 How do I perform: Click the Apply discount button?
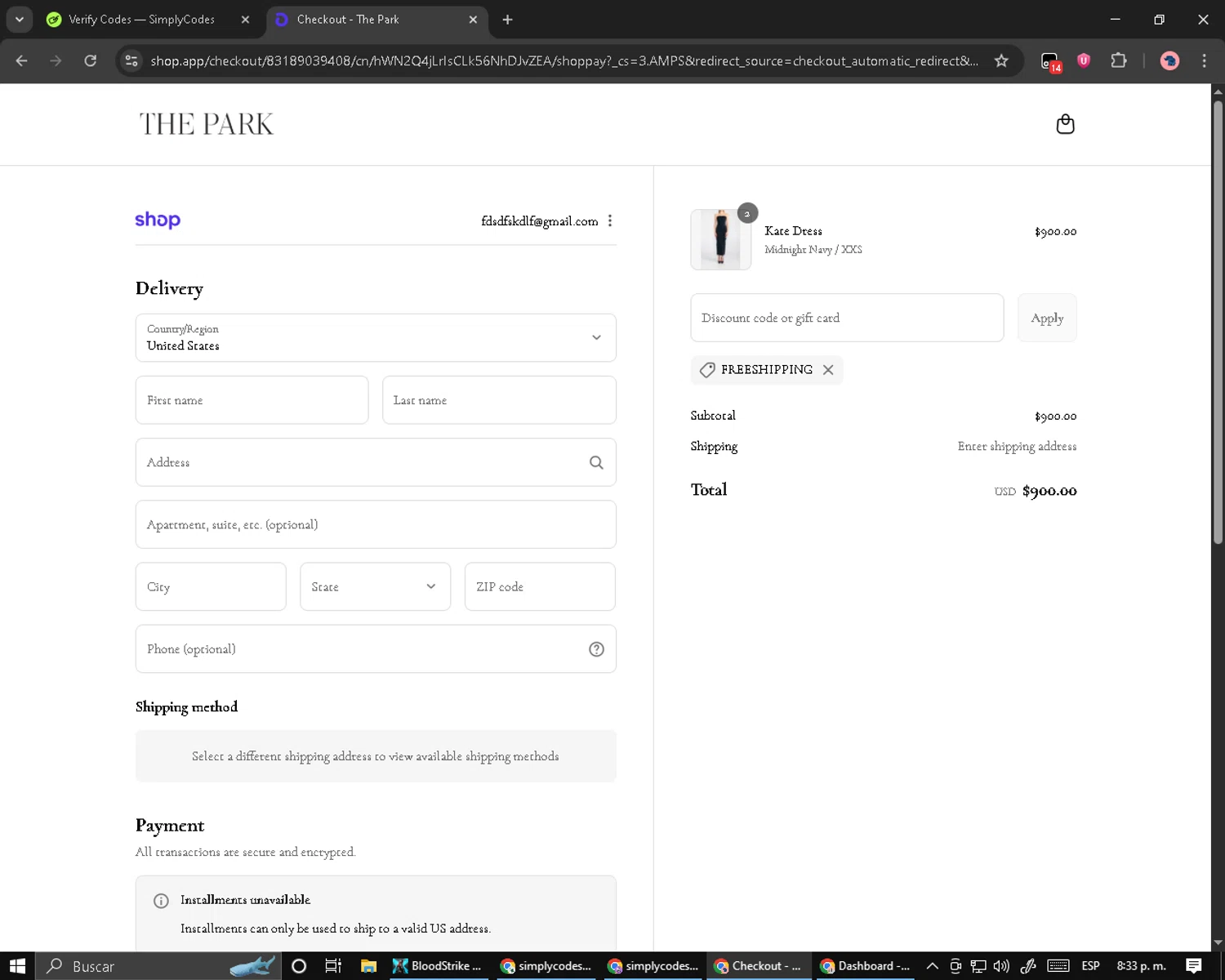tap(1047, 318)
